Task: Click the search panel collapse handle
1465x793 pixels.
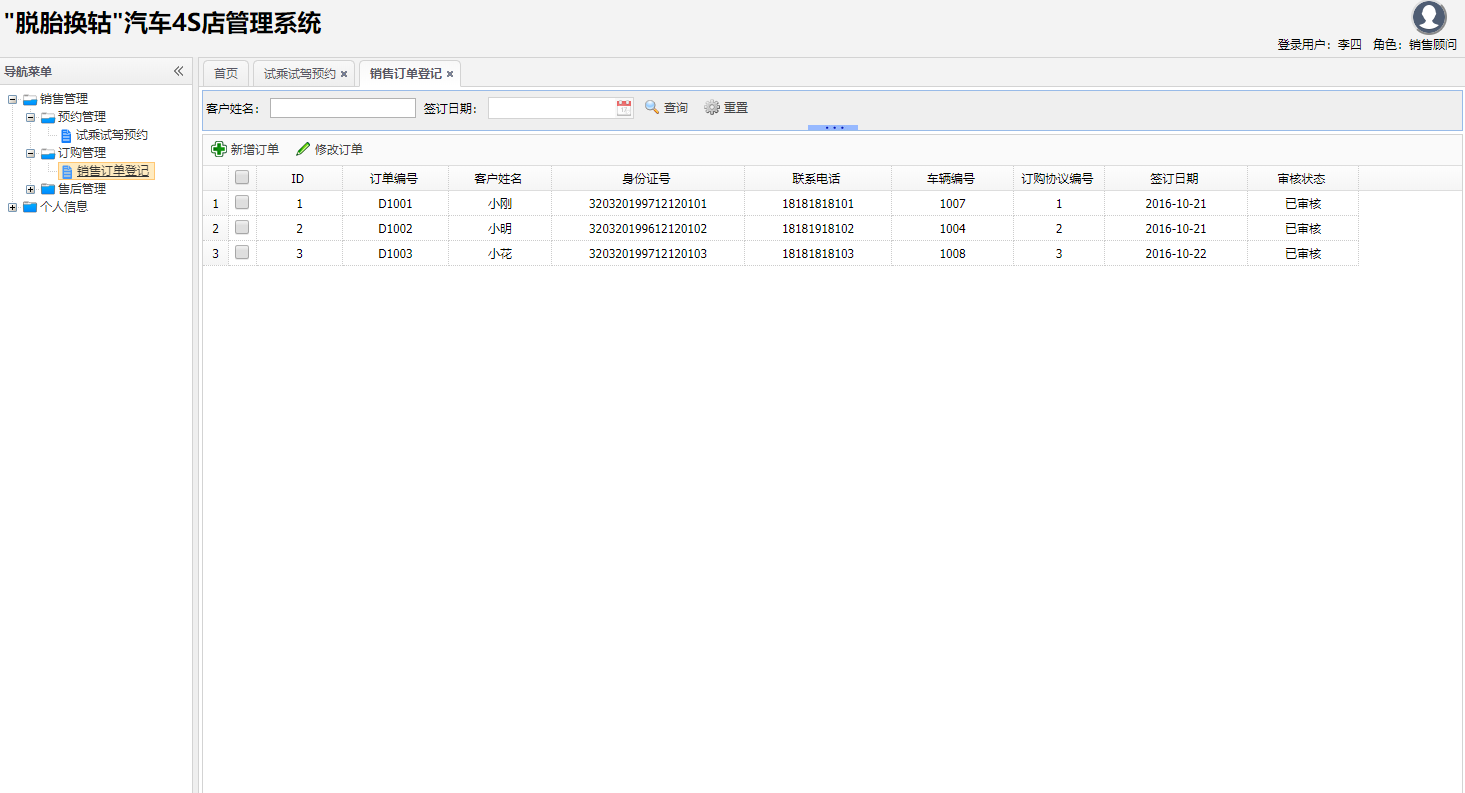Action: point(833,127)
